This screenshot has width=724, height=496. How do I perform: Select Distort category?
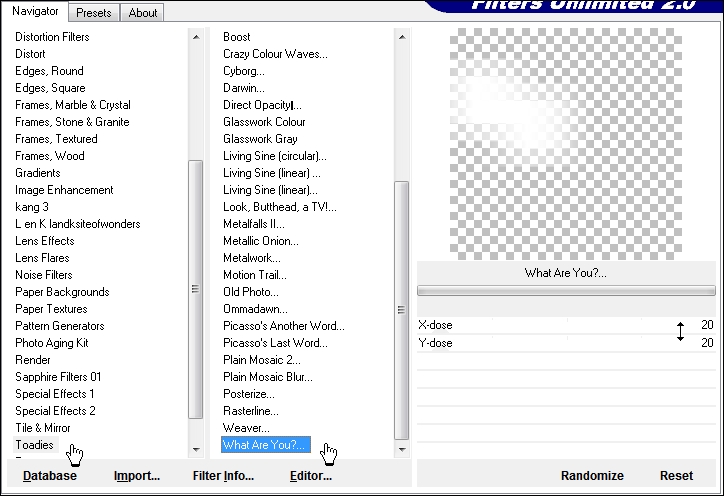(30, 54)
